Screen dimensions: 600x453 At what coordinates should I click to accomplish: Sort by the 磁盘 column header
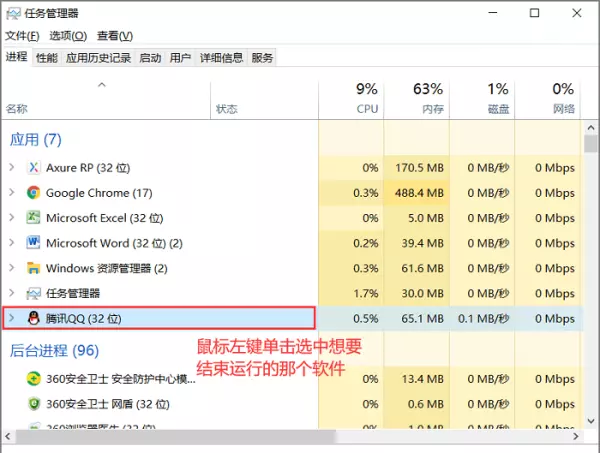click(482, 100)
